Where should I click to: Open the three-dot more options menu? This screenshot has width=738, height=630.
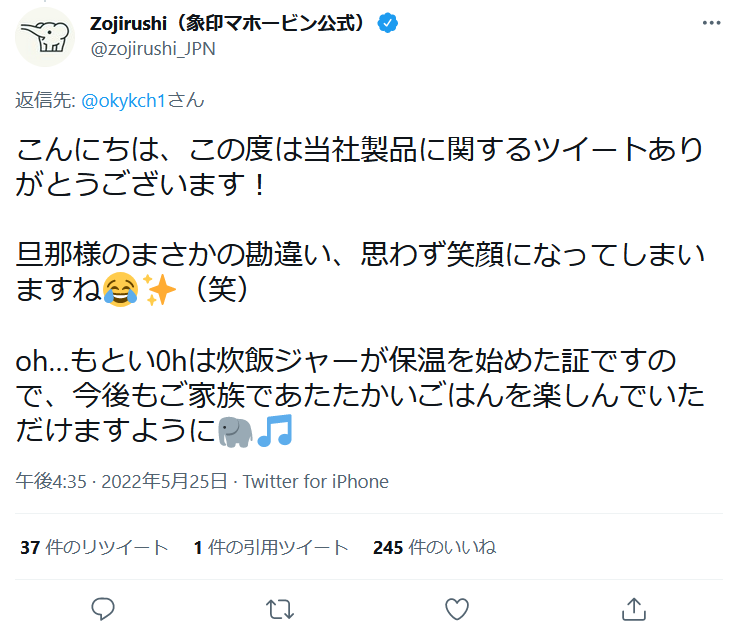coord(712,22)
